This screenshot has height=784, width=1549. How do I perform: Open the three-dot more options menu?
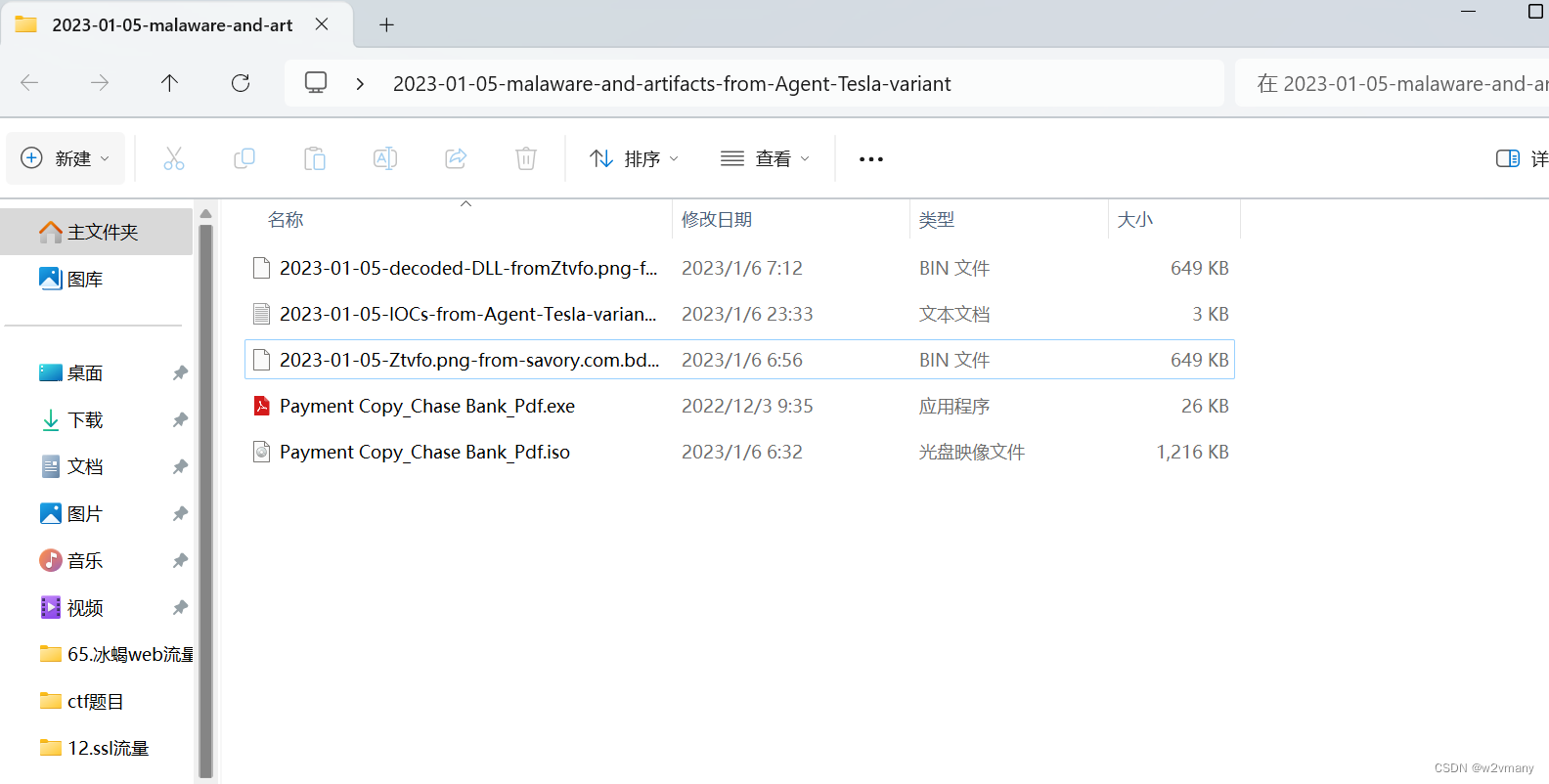tap(871, 158)
